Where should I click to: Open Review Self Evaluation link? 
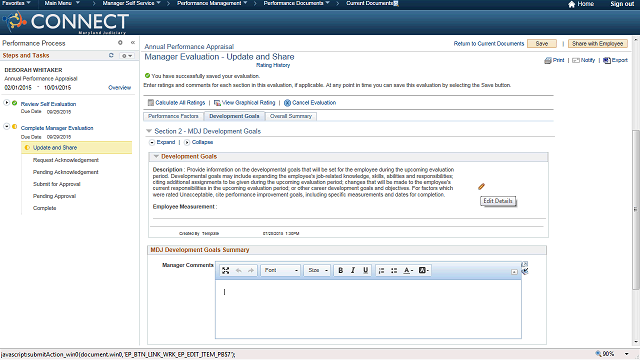coord(48,104)
